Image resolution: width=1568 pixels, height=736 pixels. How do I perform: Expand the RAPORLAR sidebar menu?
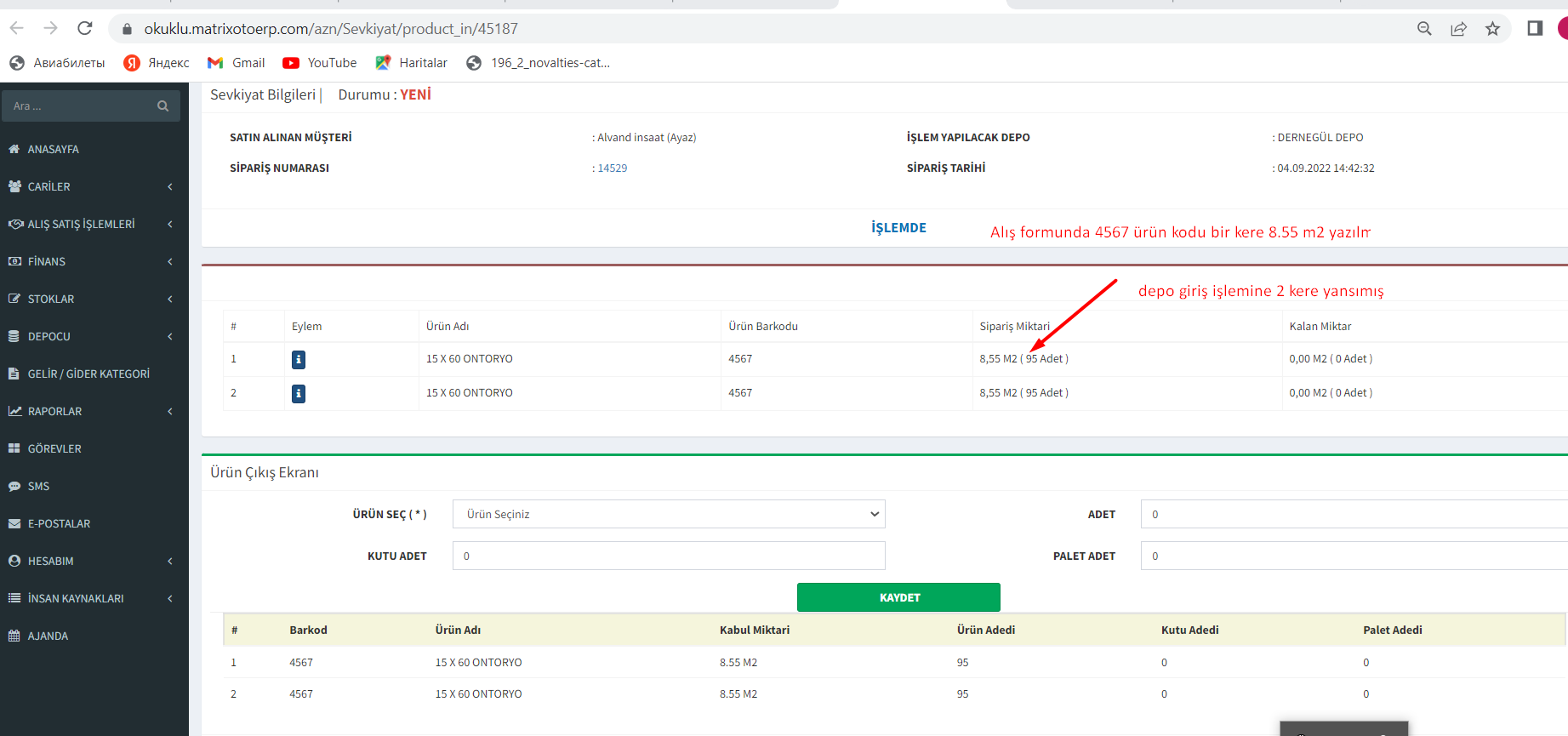(94, 411)
